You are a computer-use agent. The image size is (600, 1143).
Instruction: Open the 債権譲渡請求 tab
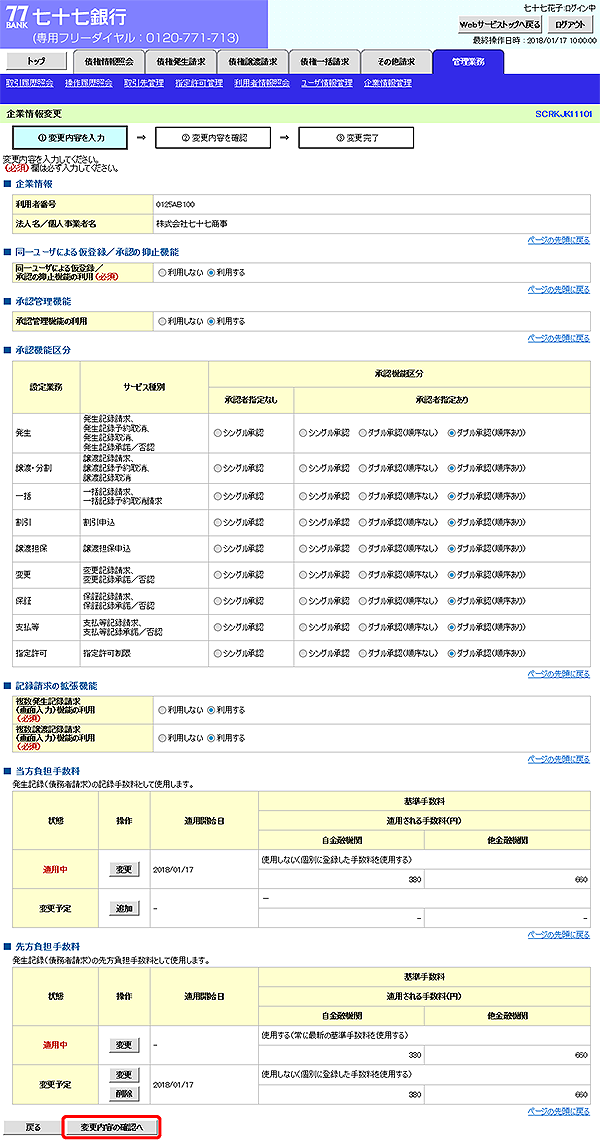[252, 62]
